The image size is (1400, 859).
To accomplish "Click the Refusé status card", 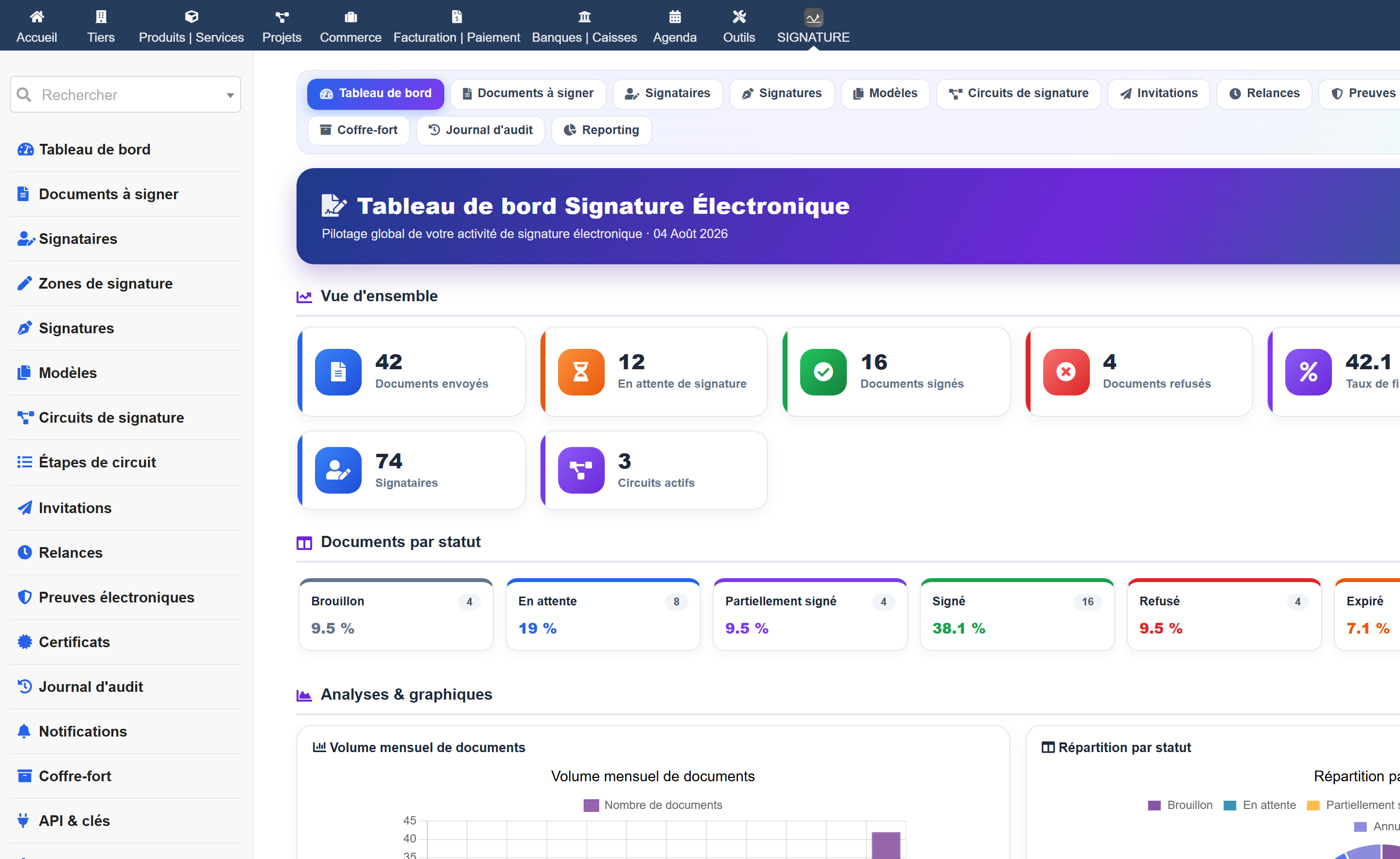I will pyautogui.click(x=1225, y=615).
